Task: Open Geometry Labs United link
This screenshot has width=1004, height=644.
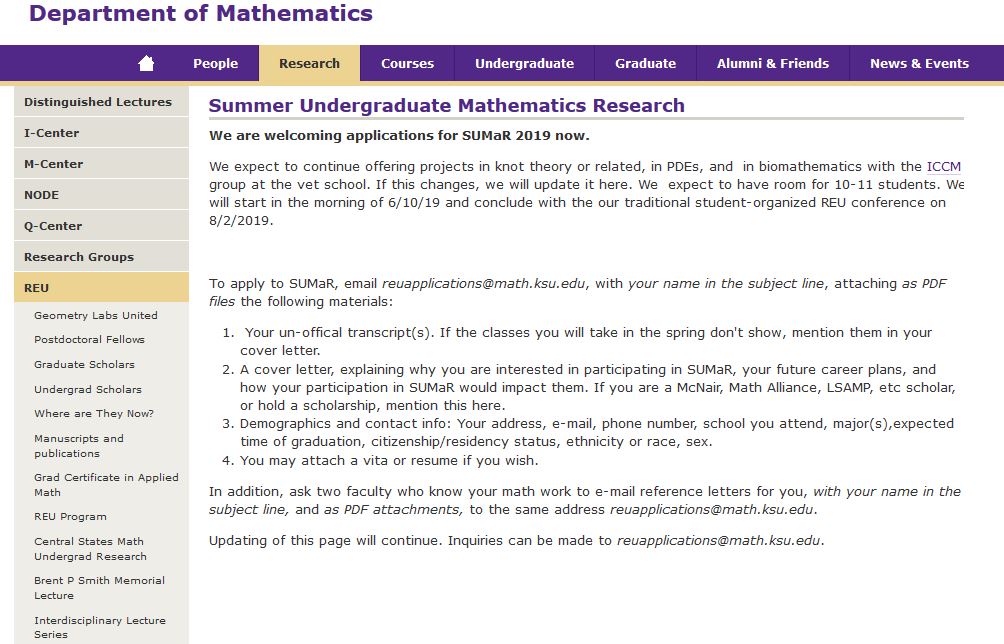Action: [x=96, y=315]
